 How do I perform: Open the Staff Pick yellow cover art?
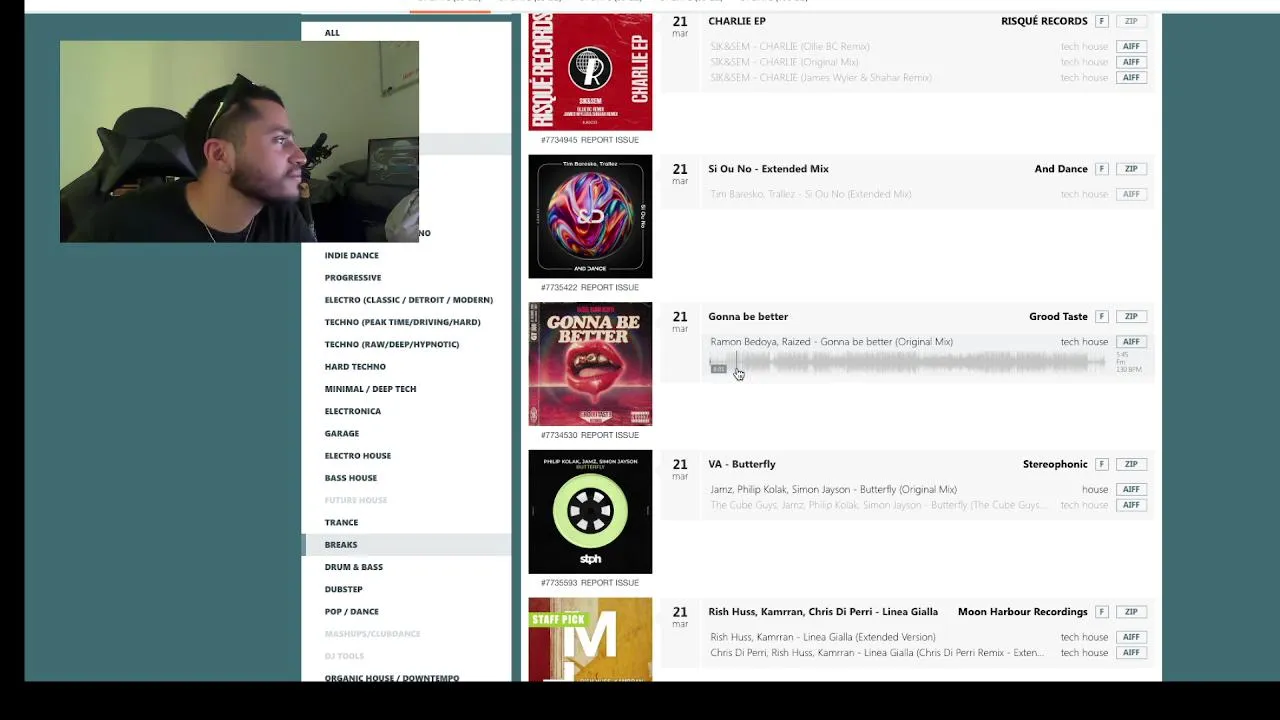pos(590,640)
